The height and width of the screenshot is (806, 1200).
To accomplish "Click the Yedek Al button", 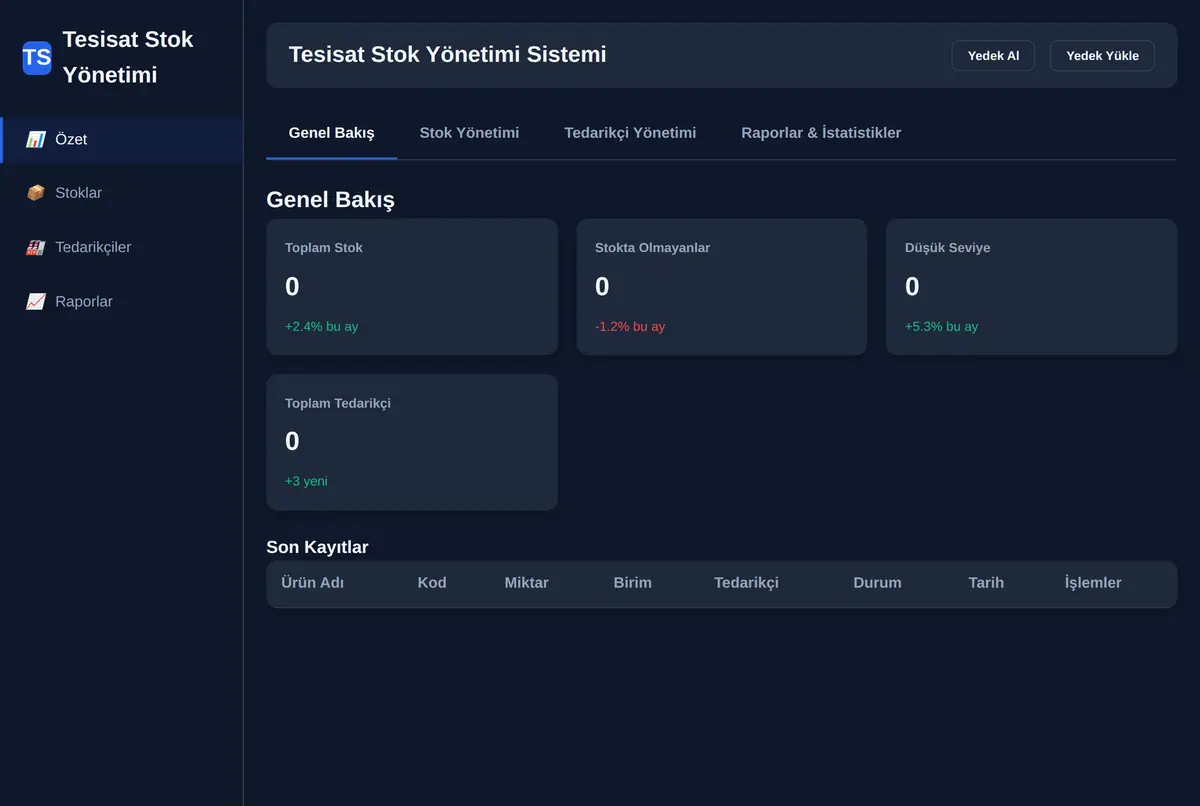I will tap(993, 56).
